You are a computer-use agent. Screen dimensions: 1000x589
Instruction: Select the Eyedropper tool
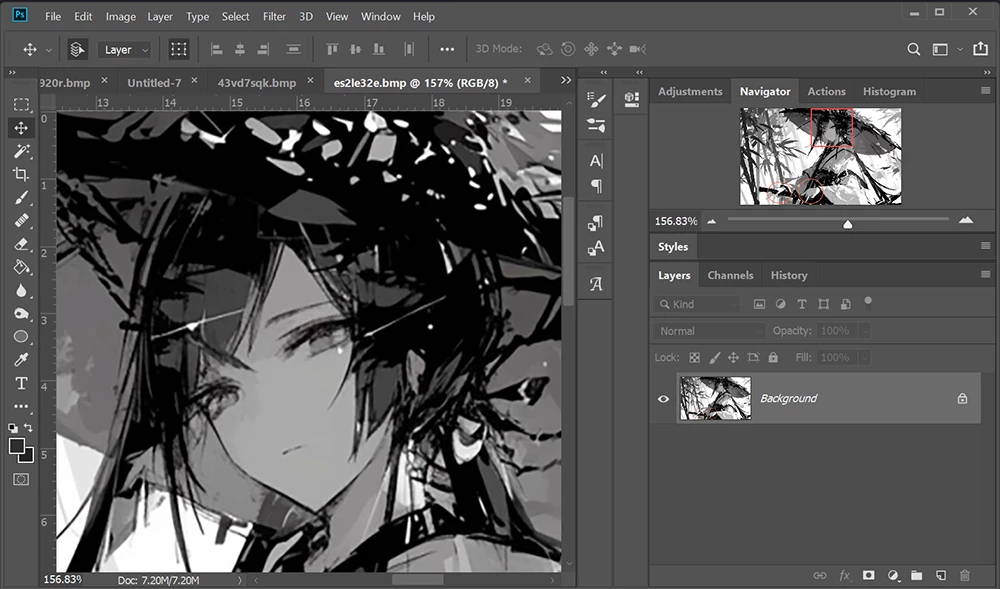tap(21, 360)
